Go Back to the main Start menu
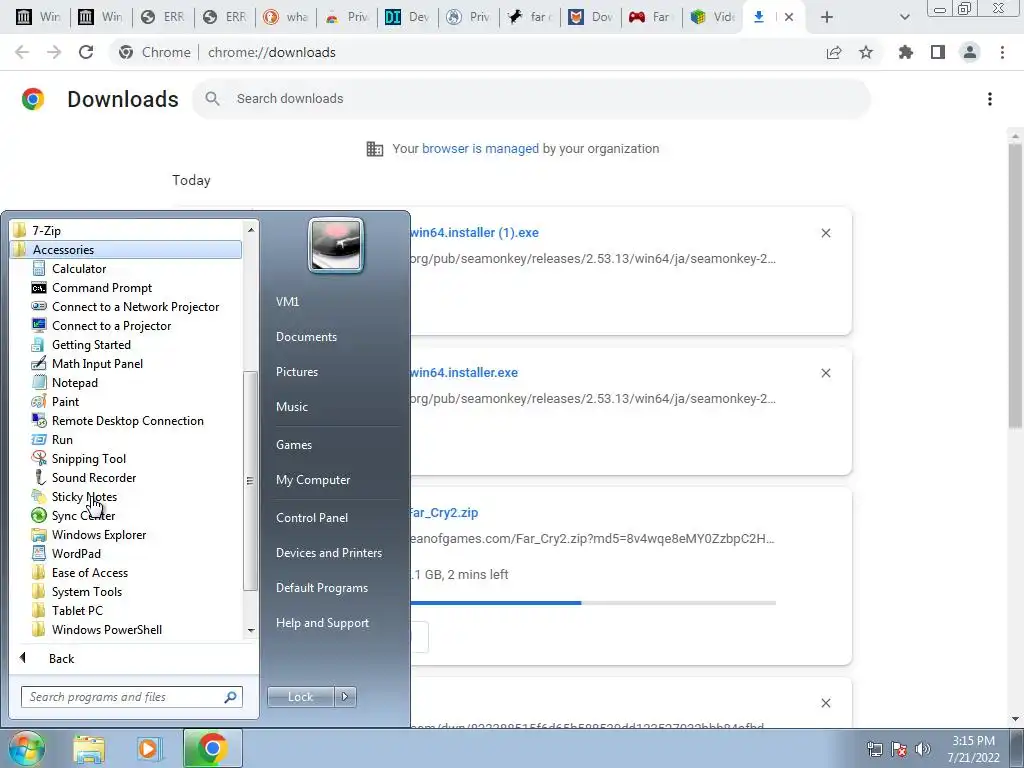This screenshot has width=1024, height=768. click(x=61, y=658)
